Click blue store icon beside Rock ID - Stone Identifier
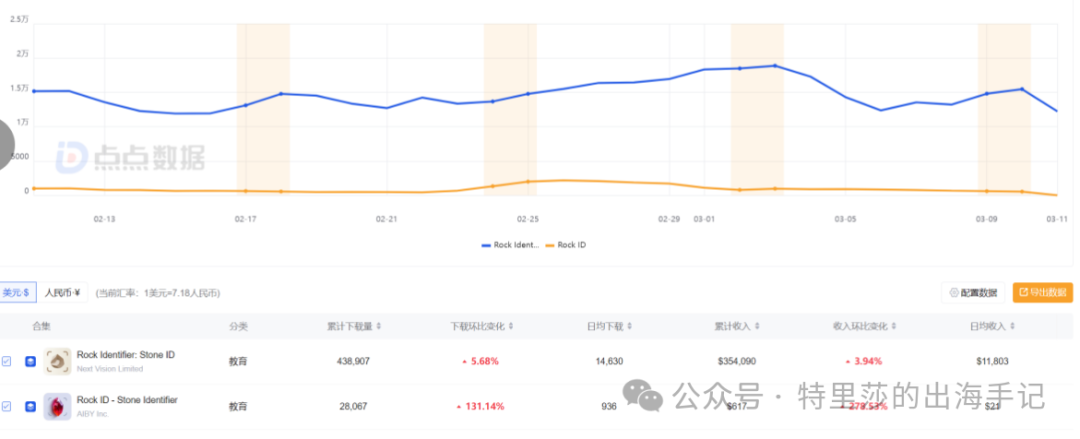Viewport: 1080px width, 439px height. tap(30, 407)
